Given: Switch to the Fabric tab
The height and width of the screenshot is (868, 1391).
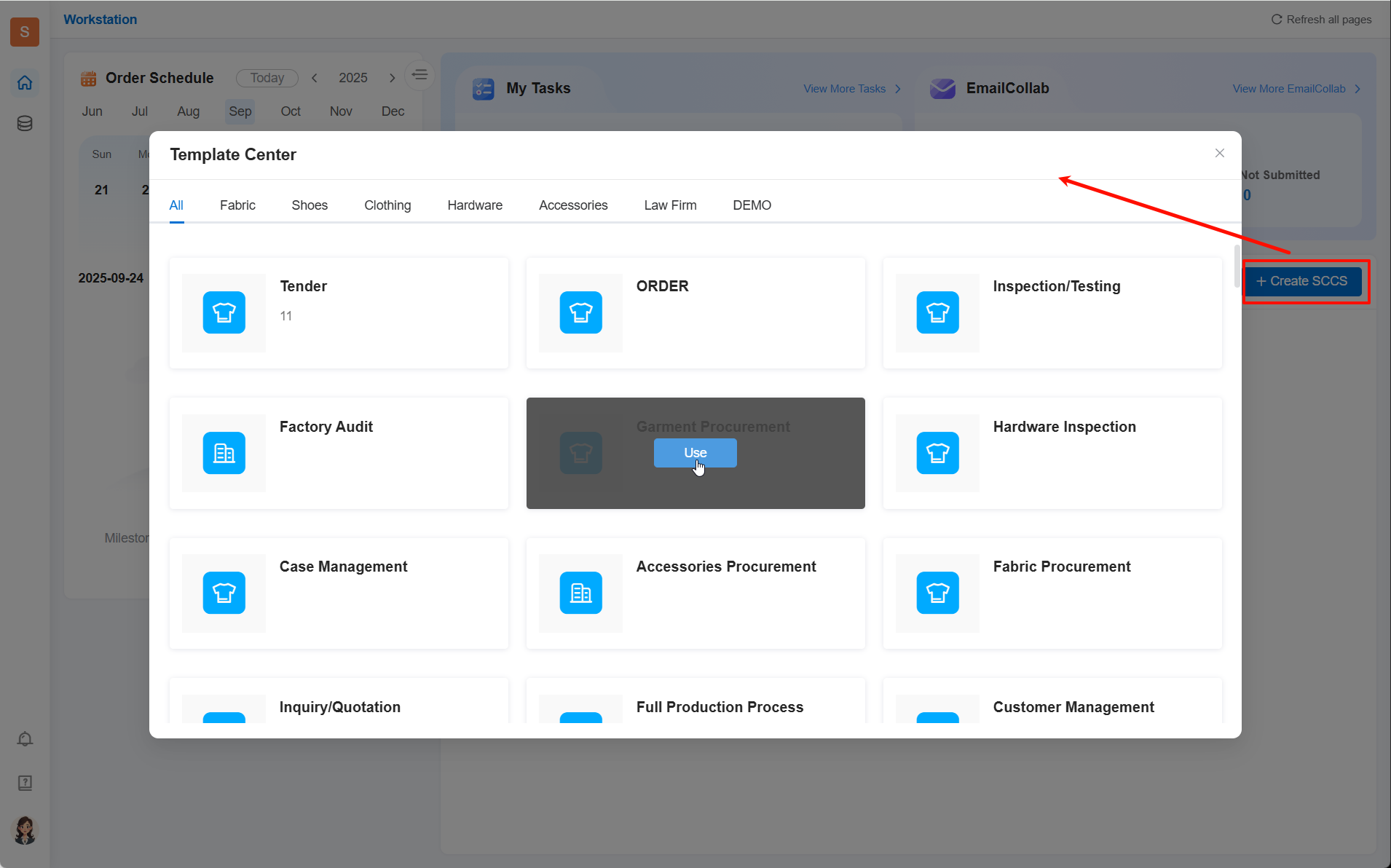Looking at the screenshot, I should coord(237,205).
